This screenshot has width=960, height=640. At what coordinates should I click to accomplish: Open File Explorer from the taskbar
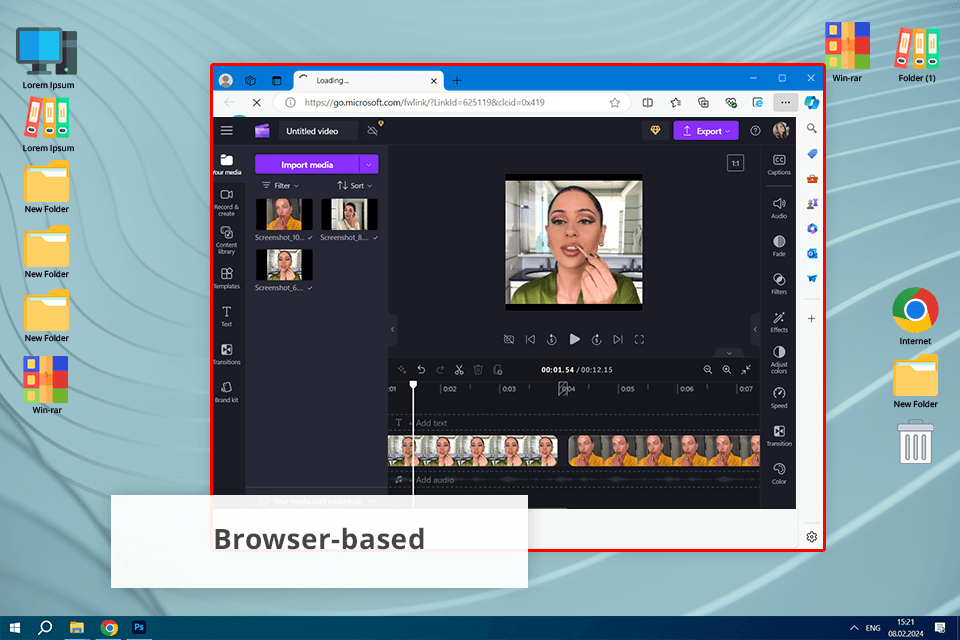[x=77, y=627]
